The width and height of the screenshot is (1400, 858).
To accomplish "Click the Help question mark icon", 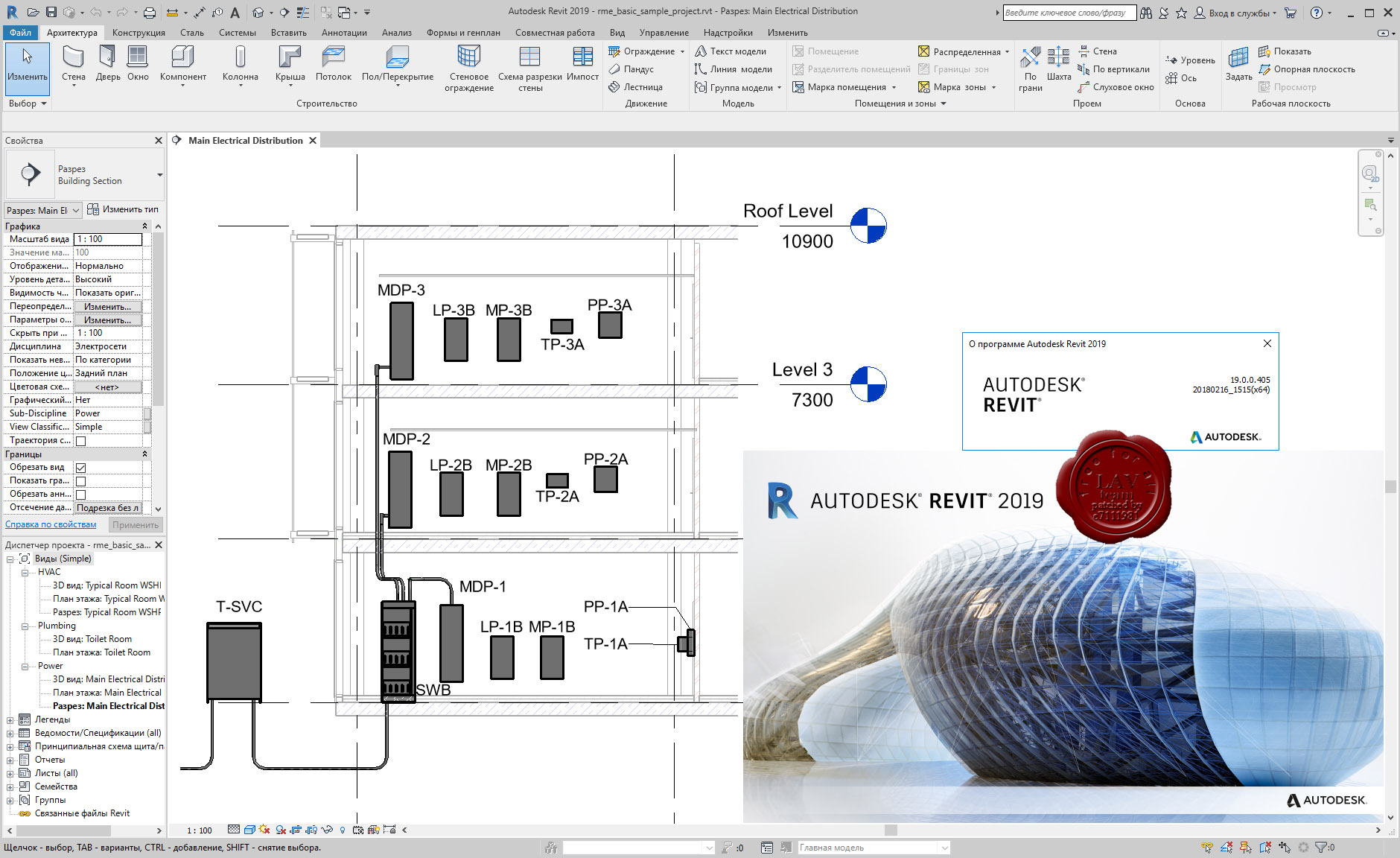I will (1317, 12).
